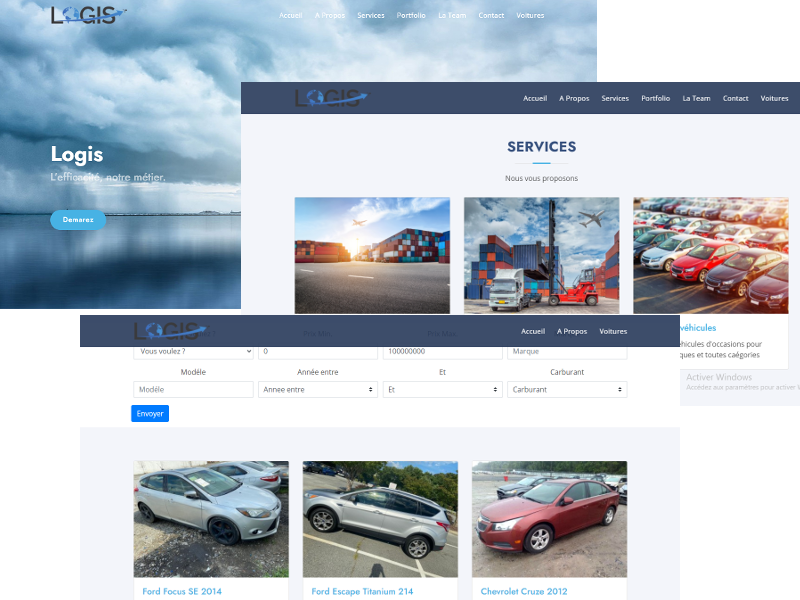Open the Chevrolet Cruze 2012 listing title

(521, 591)
